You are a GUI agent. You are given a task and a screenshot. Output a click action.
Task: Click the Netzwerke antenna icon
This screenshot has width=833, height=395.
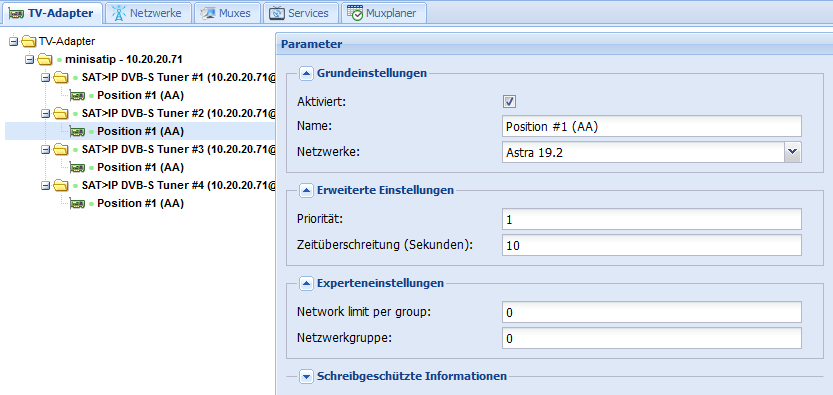pos(118,13)
